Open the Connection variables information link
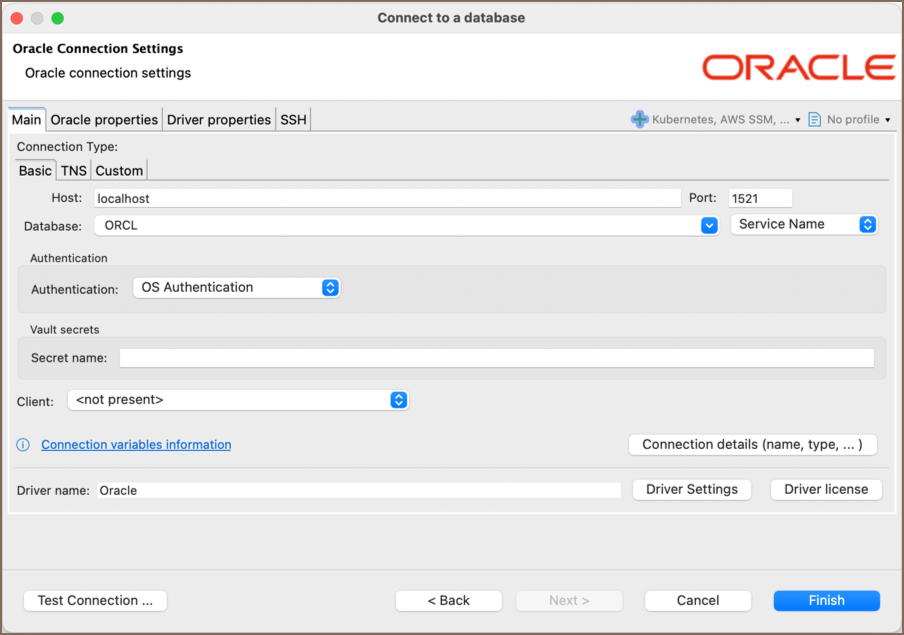The width and height of the screenshot is (904, 635). pos(136,444)
